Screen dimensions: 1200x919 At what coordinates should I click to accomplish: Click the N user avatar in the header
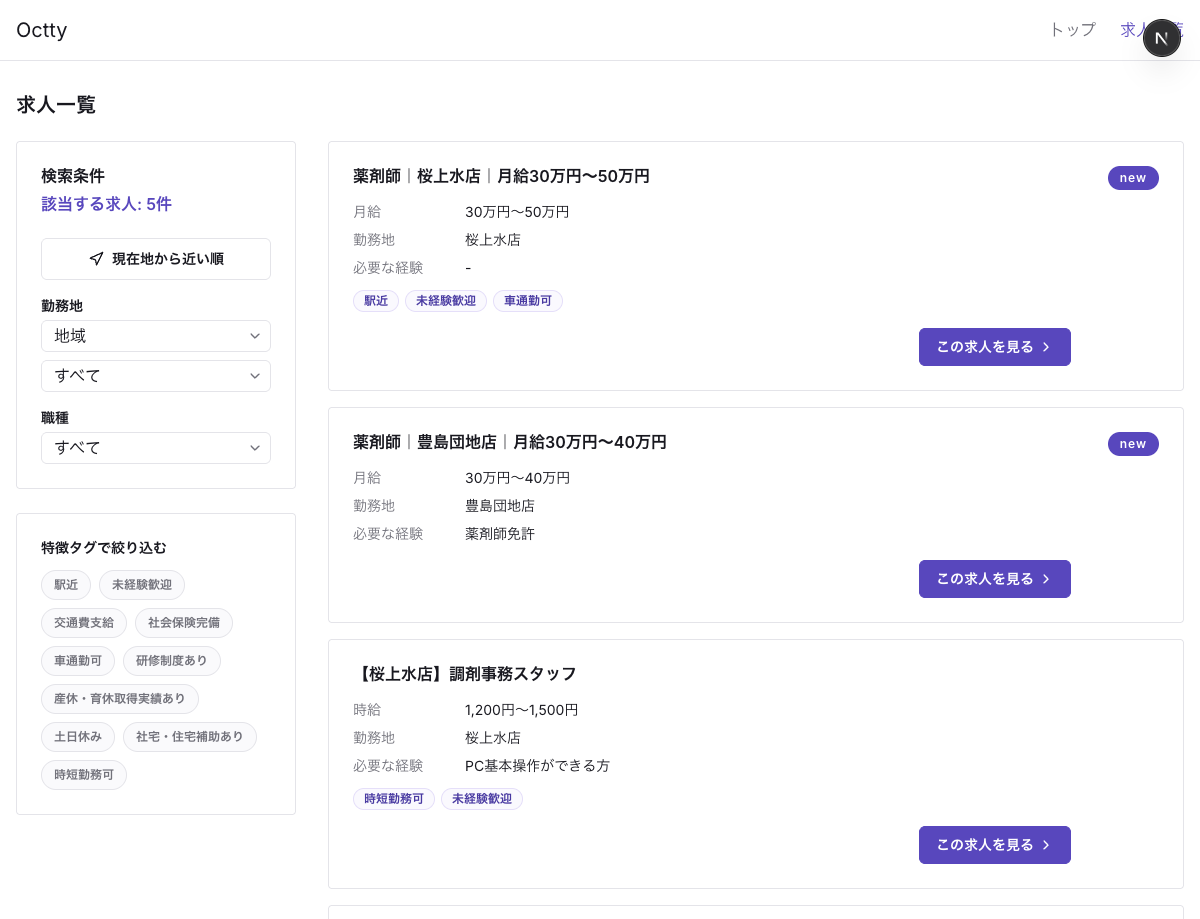tap(1162, 37)
